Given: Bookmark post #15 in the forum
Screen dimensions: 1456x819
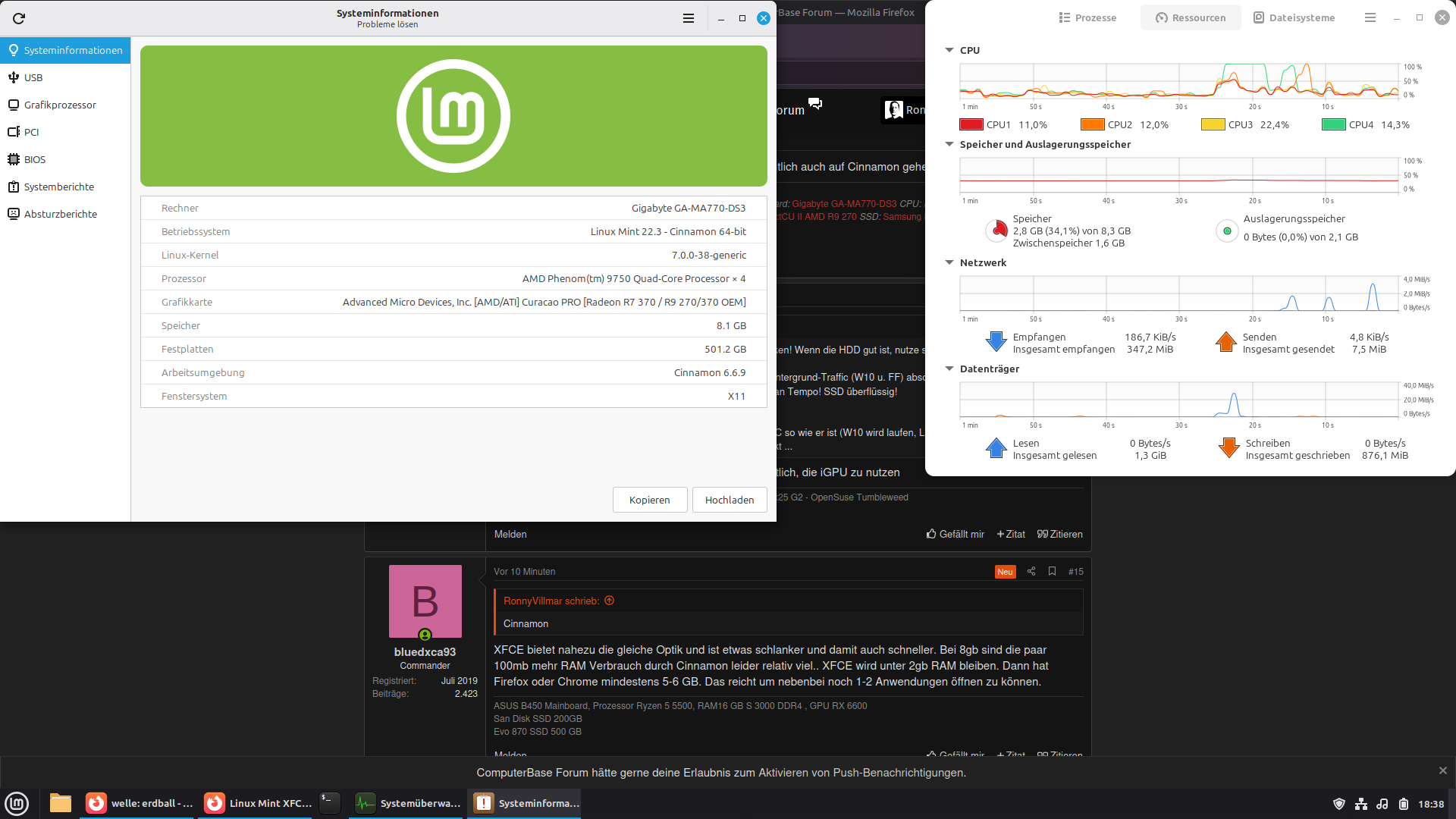Looking at the screenshot, I should click(x=1052, y=571).
